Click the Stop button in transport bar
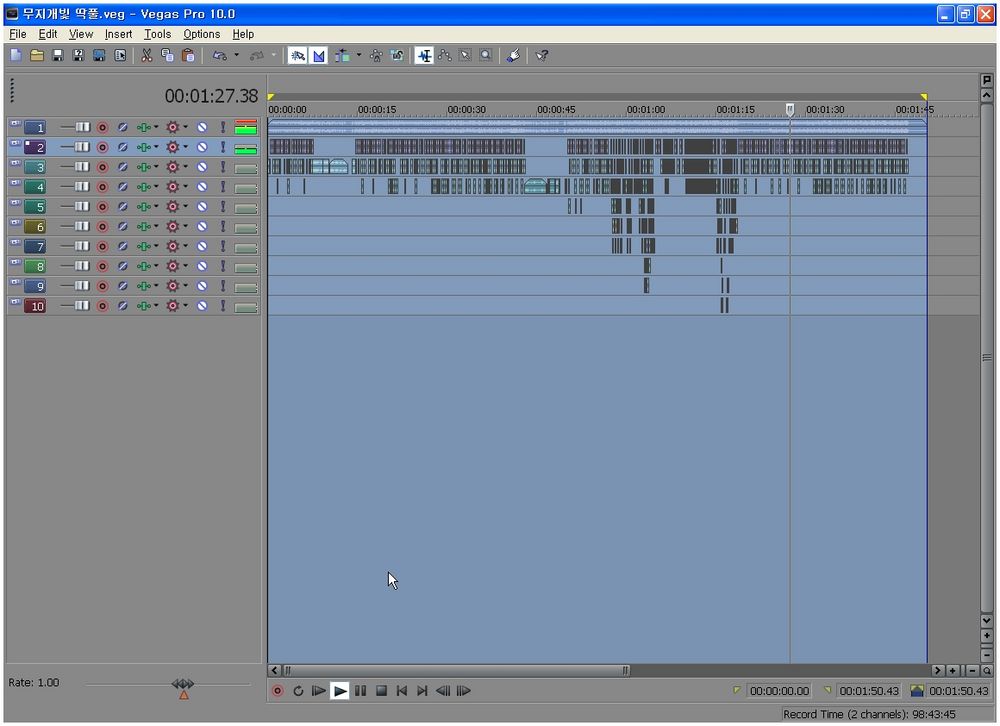Screen dimensions: 1000x726 tap(381, 691)
